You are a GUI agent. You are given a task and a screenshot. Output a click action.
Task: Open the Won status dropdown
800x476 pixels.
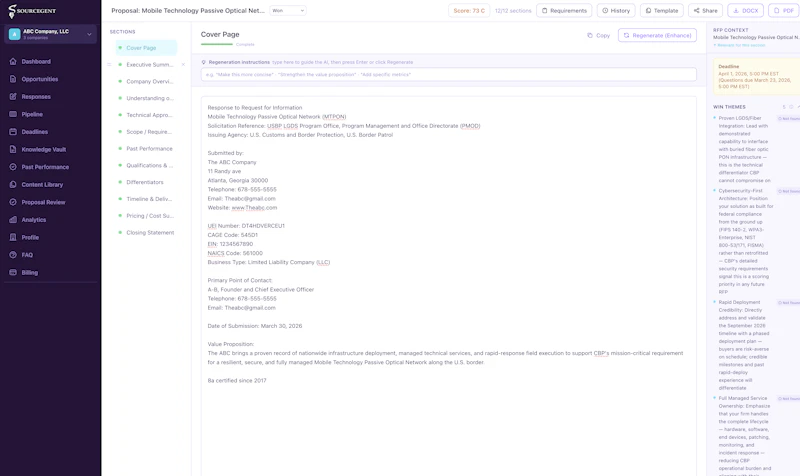288,11
